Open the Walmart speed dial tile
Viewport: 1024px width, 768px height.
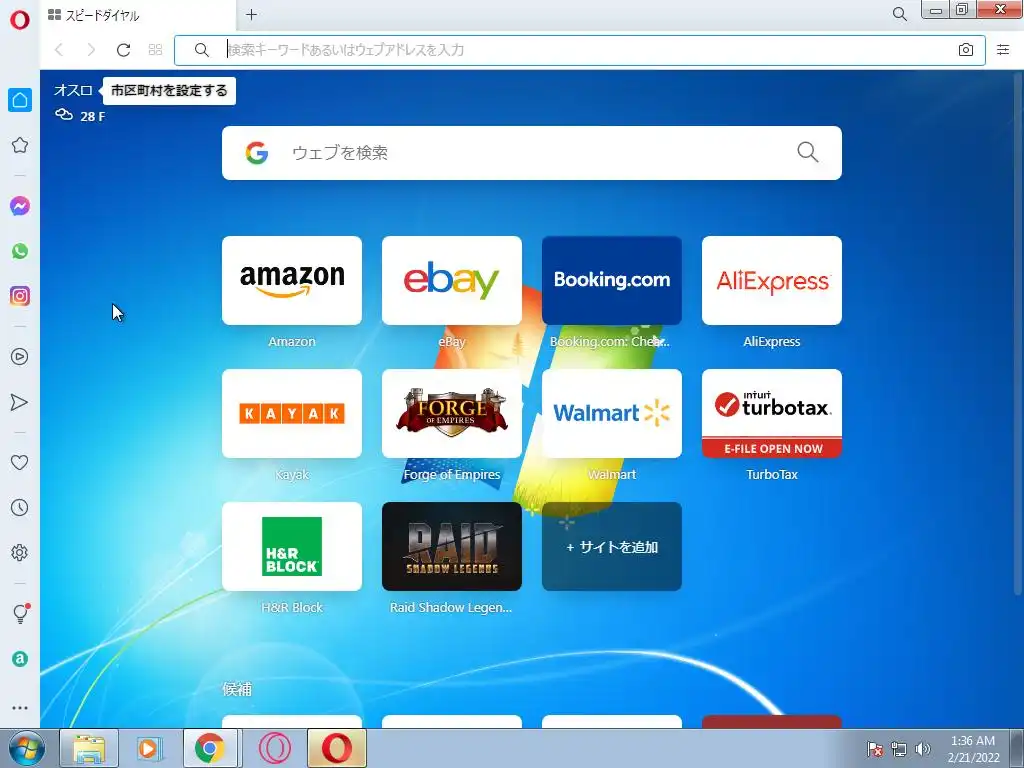coord(612,413)
